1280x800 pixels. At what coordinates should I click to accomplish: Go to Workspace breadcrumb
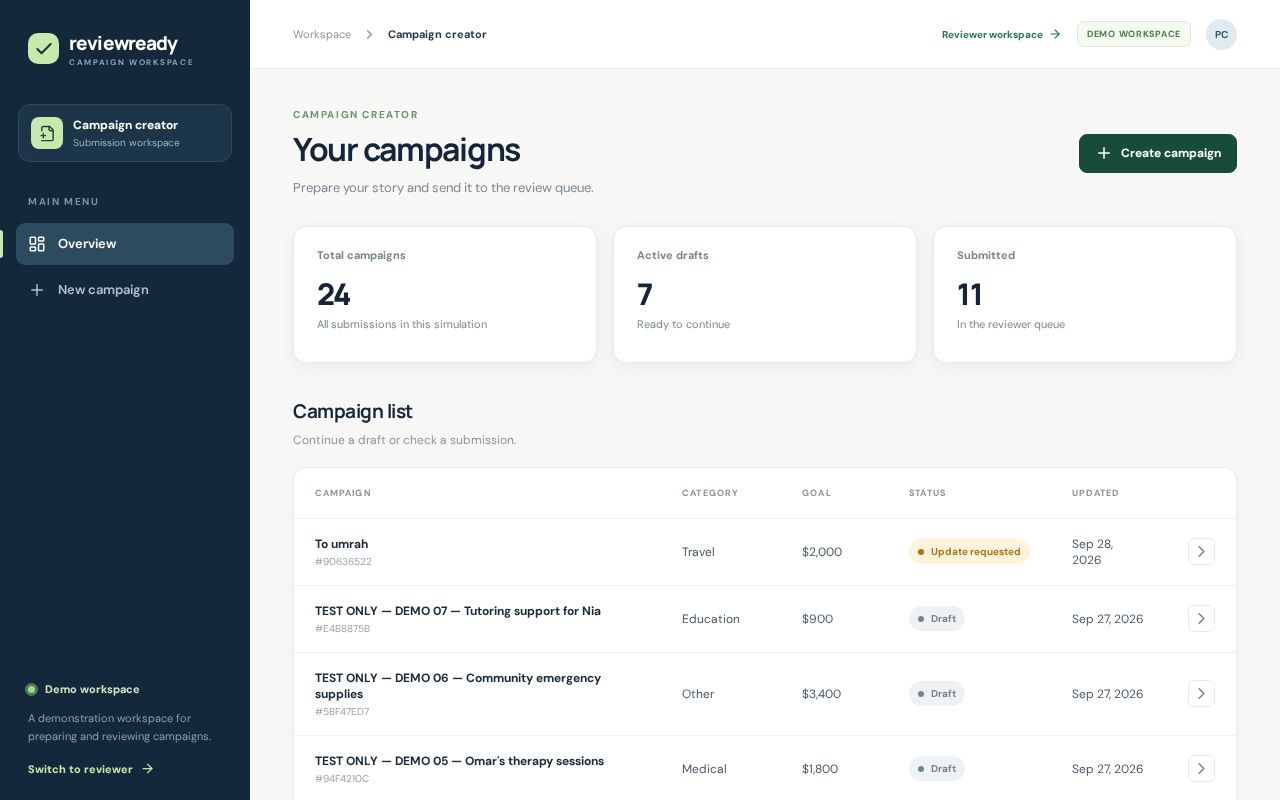322,34
